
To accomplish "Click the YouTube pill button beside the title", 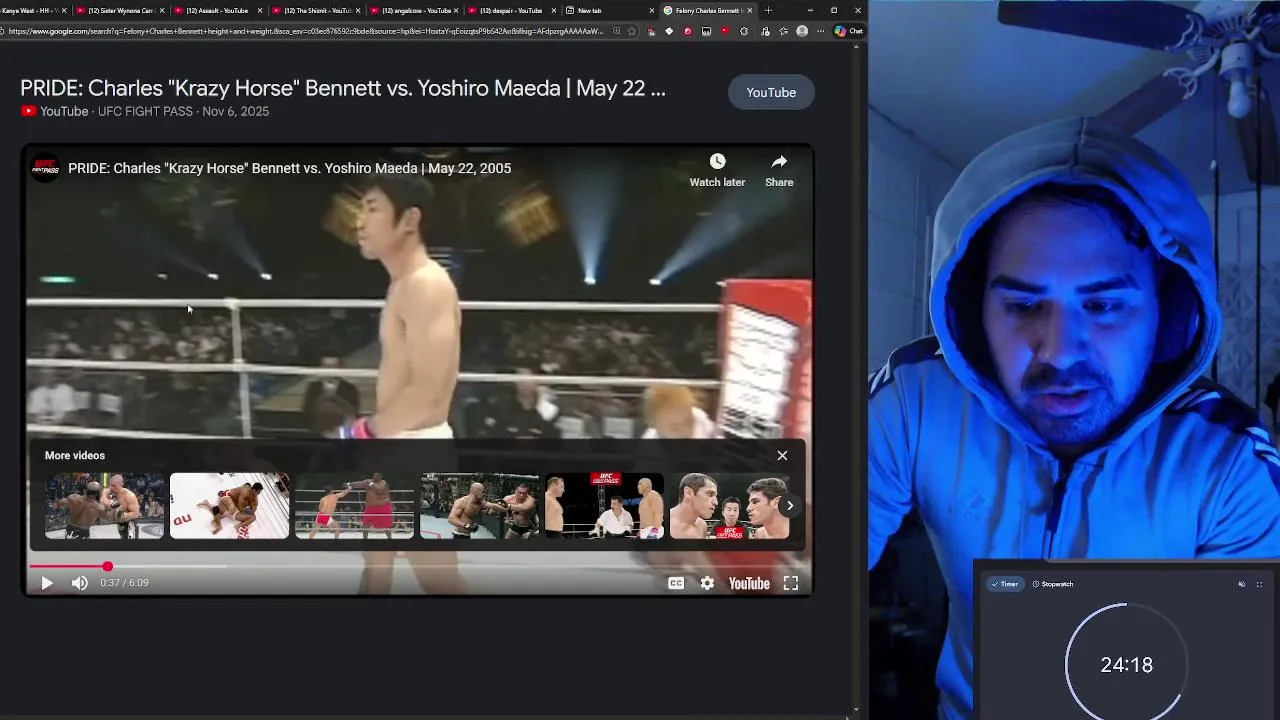I will click(771, 92).
